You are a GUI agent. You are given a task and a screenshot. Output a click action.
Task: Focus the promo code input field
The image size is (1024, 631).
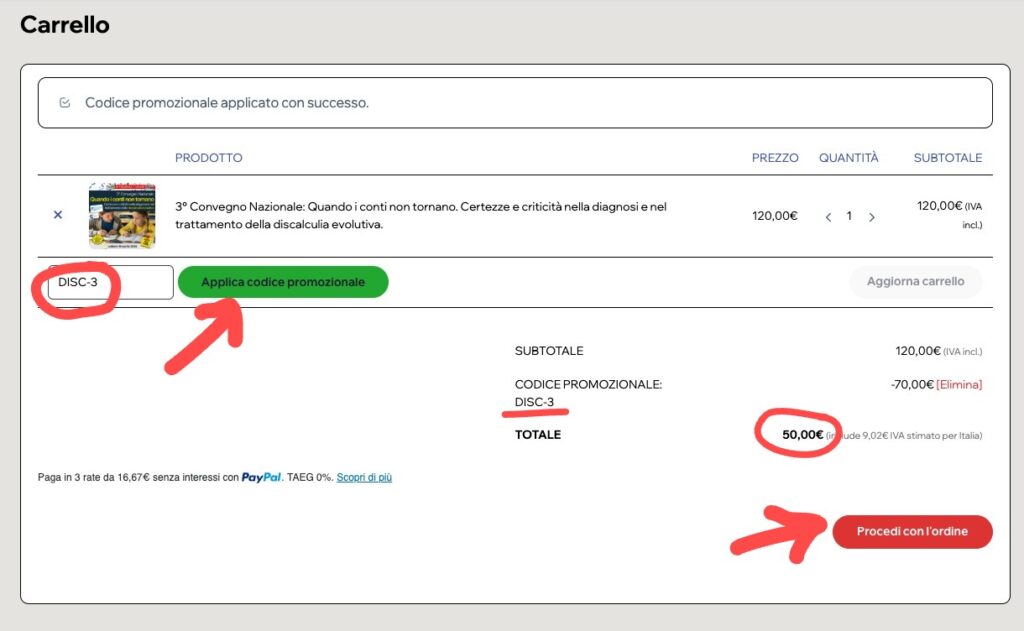pos(110,282)
